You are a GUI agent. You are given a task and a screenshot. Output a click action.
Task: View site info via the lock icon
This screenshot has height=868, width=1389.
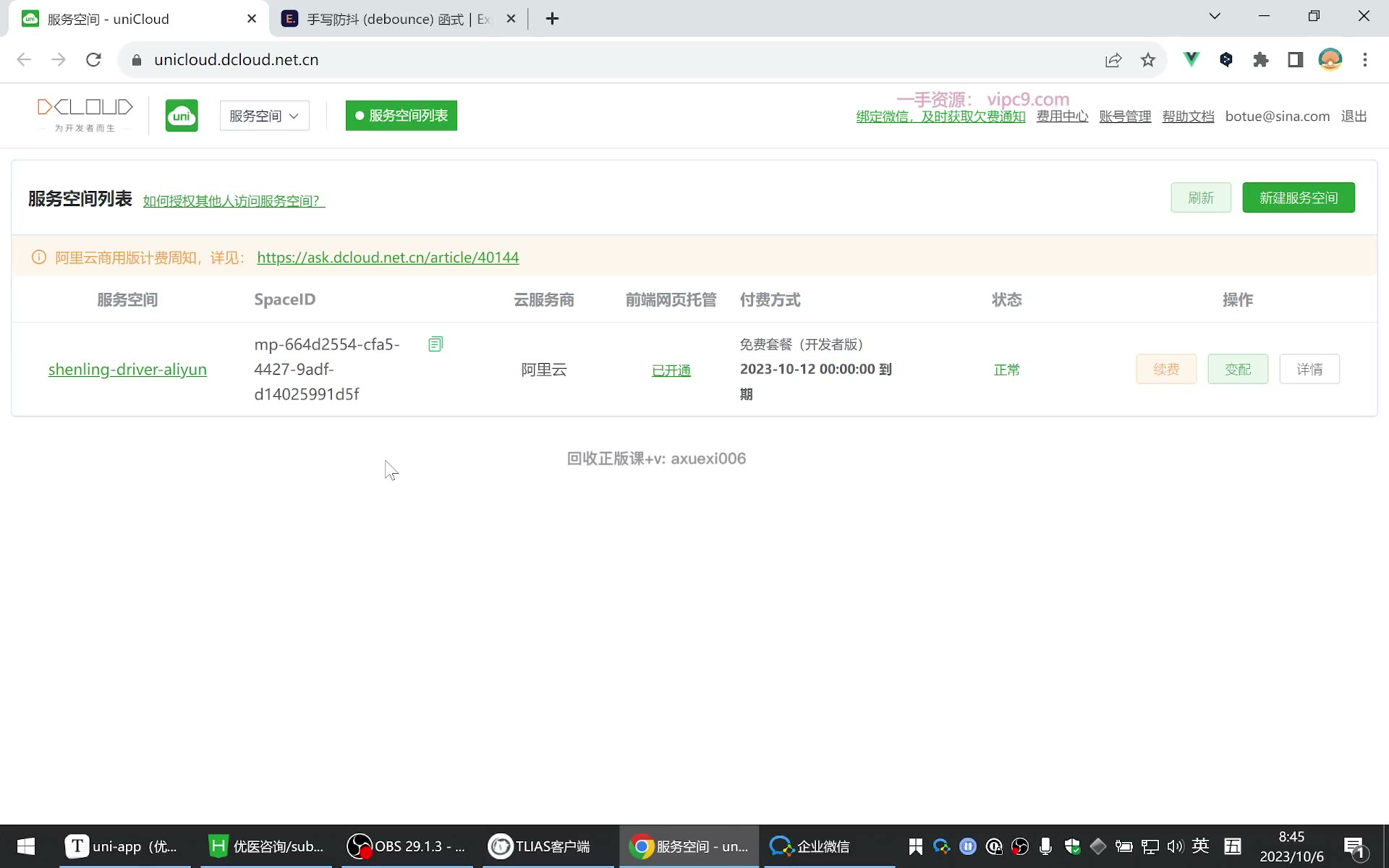point(137,60)
